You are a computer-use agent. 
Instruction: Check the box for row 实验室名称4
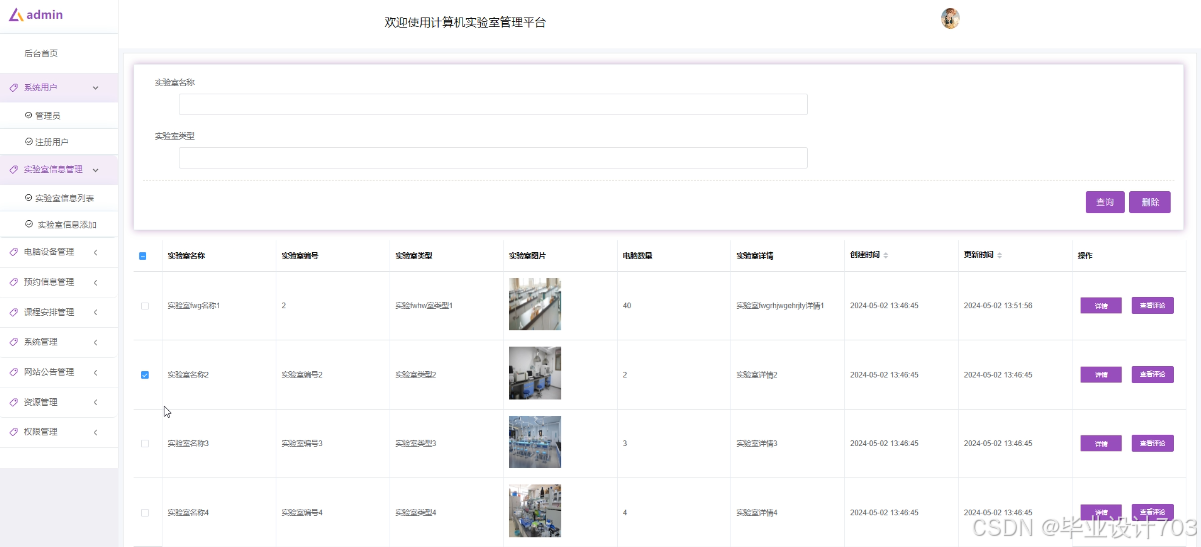145,512
